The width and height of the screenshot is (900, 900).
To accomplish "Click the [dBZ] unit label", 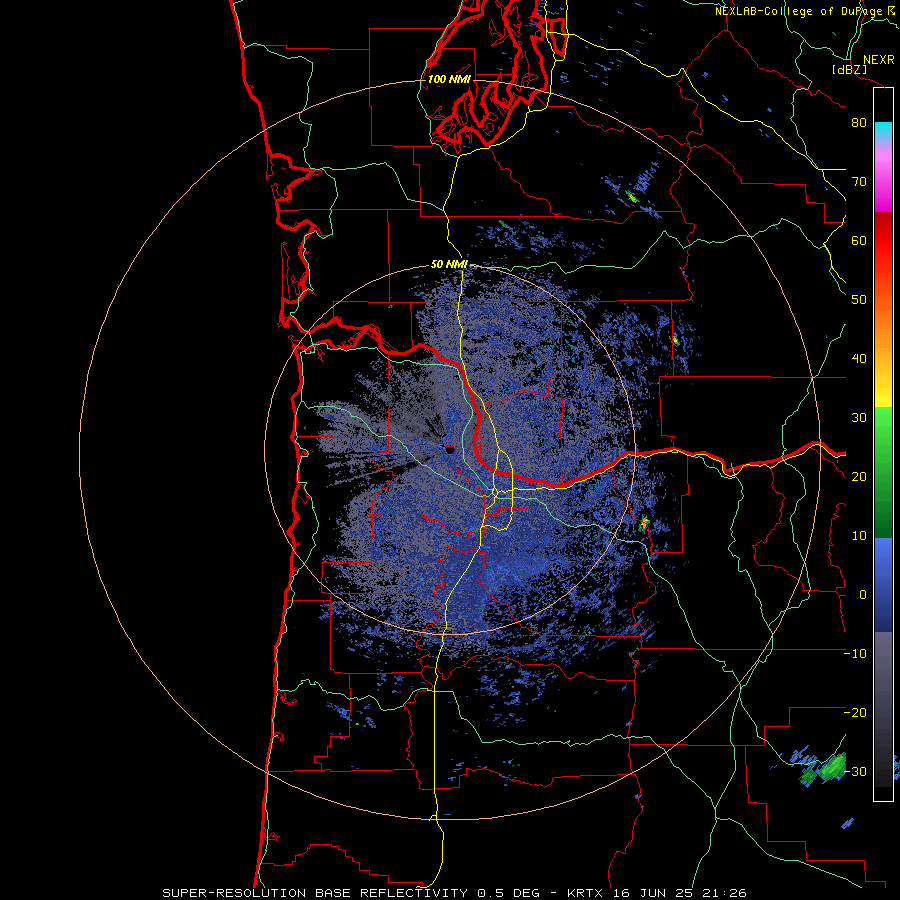I will coord(850,69).
